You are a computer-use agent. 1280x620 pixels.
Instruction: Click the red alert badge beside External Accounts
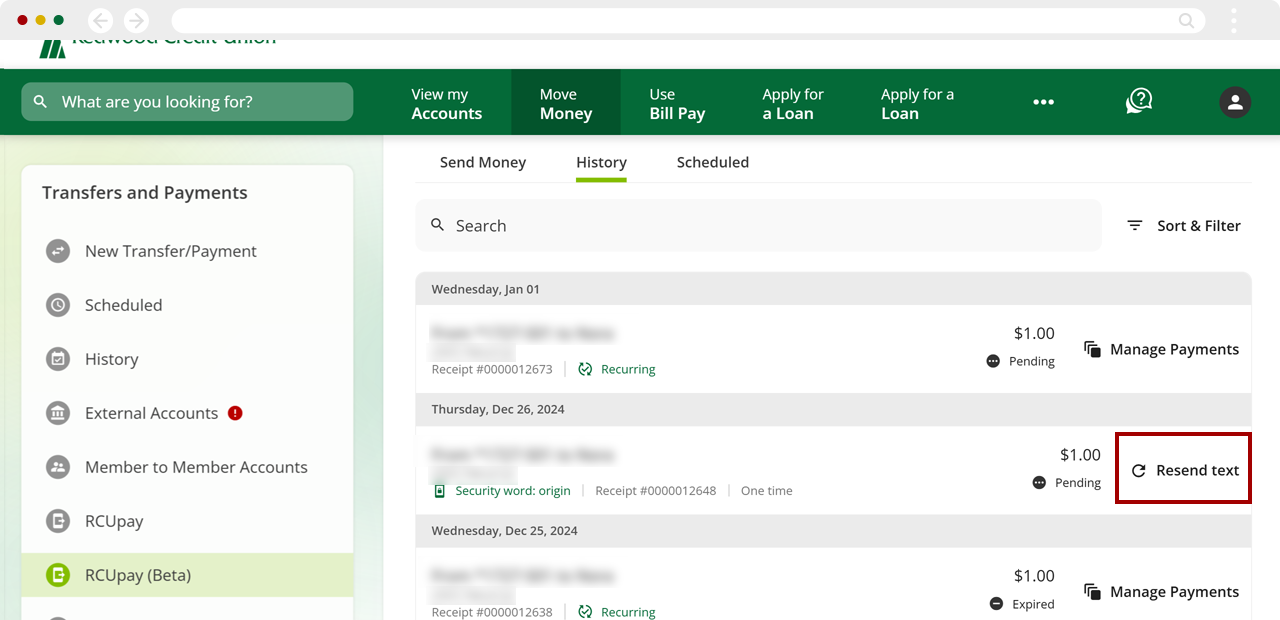235,412
